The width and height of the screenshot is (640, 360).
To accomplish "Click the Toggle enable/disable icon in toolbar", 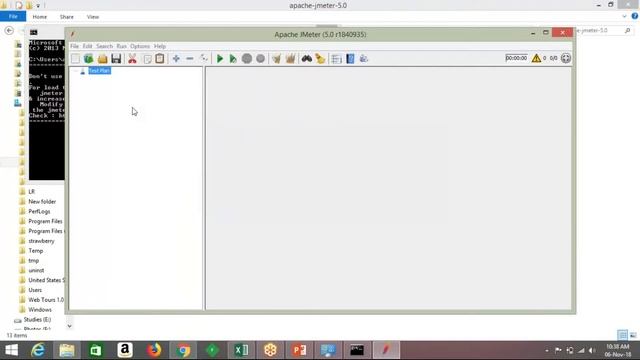I will point(204,58).
